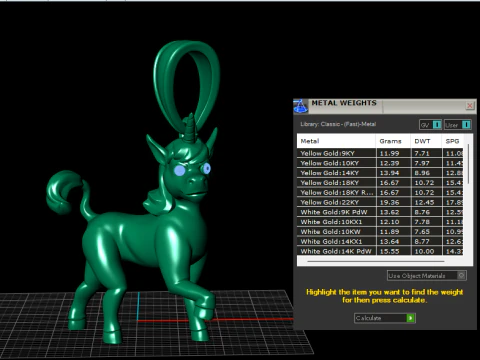Click the 10.00 DWT value
Viewport: 480px width, 360px height.
424,251
